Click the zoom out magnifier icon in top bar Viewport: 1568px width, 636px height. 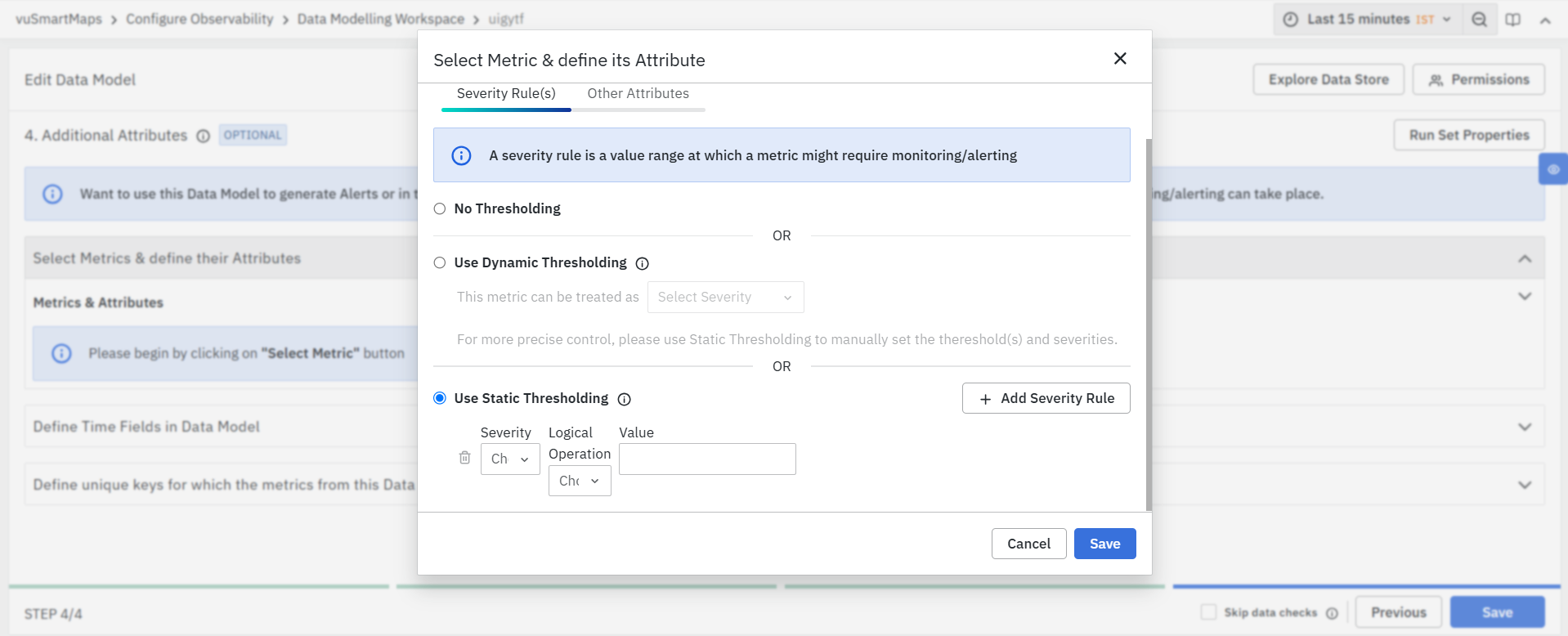pos(1479,20)
